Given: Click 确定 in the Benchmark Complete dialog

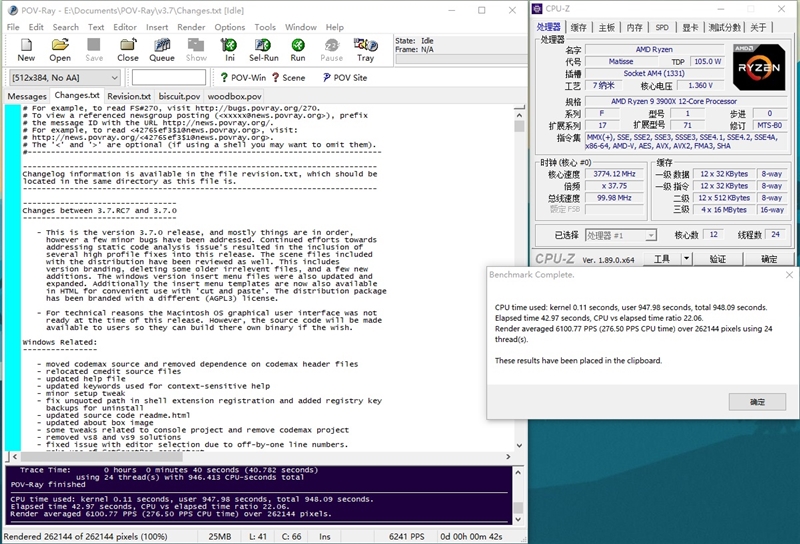Looking at the screenshot, I should pyautogui.click(x=756, y=401).
